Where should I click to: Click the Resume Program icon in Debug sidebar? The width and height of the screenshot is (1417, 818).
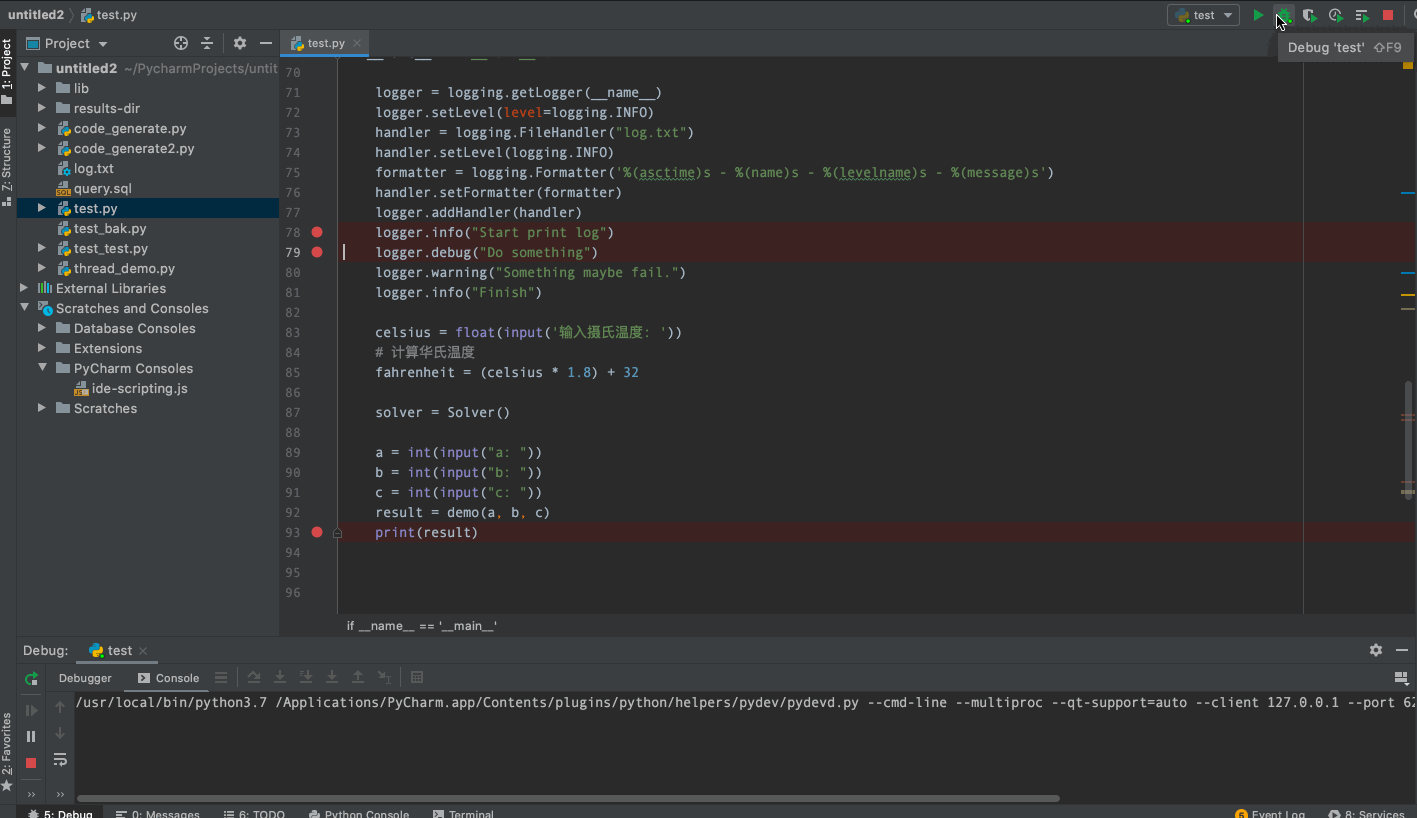coord(31,710)
